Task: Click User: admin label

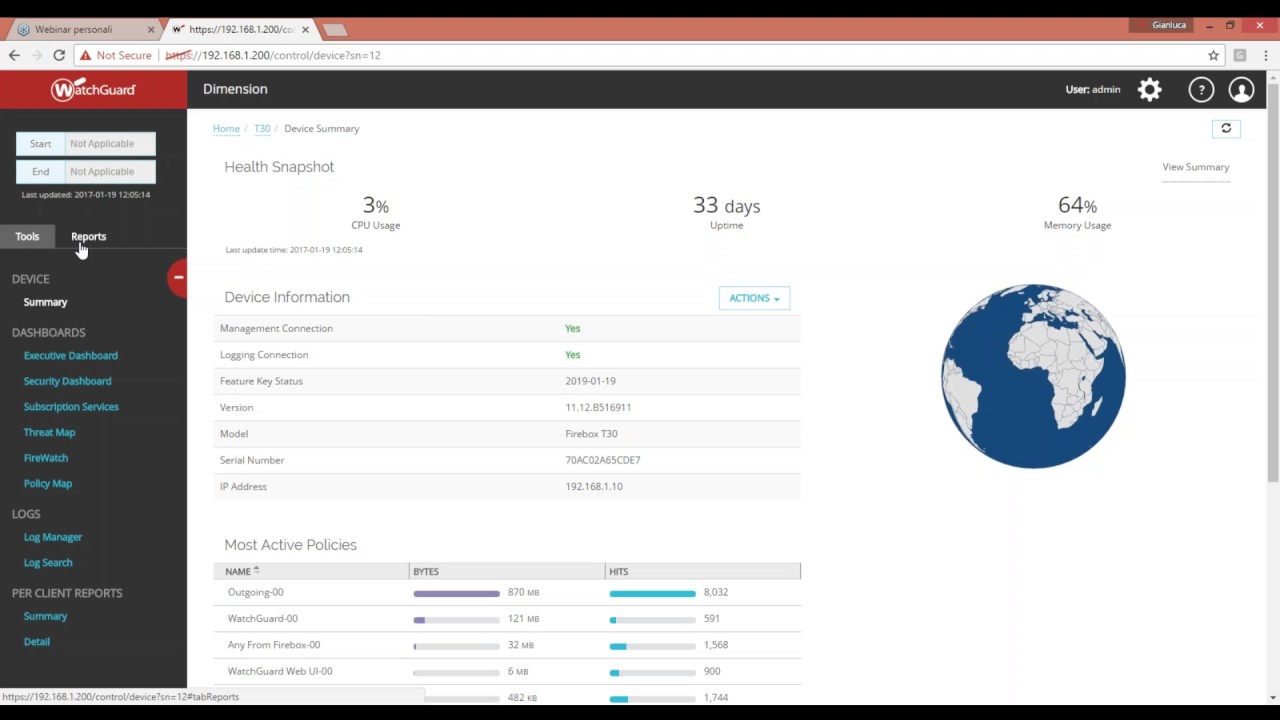Action: tap(1092, 90)
